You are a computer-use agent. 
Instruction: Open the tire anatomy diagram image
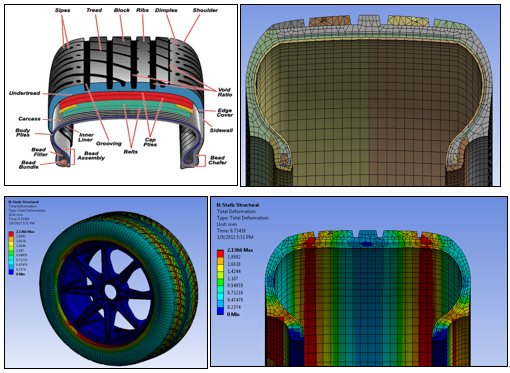121,95
